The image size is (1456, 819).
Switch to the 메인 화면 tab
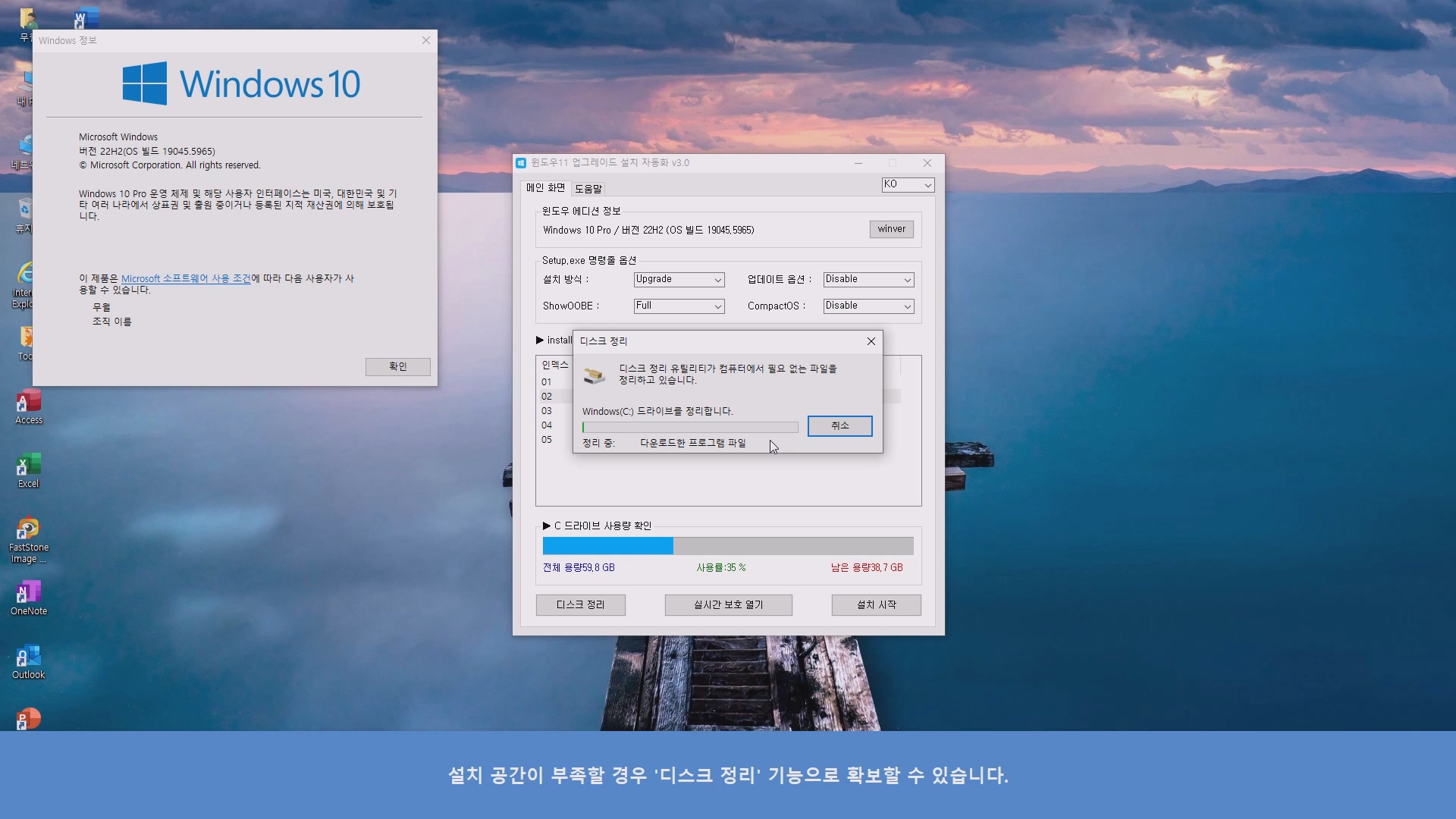546,188
